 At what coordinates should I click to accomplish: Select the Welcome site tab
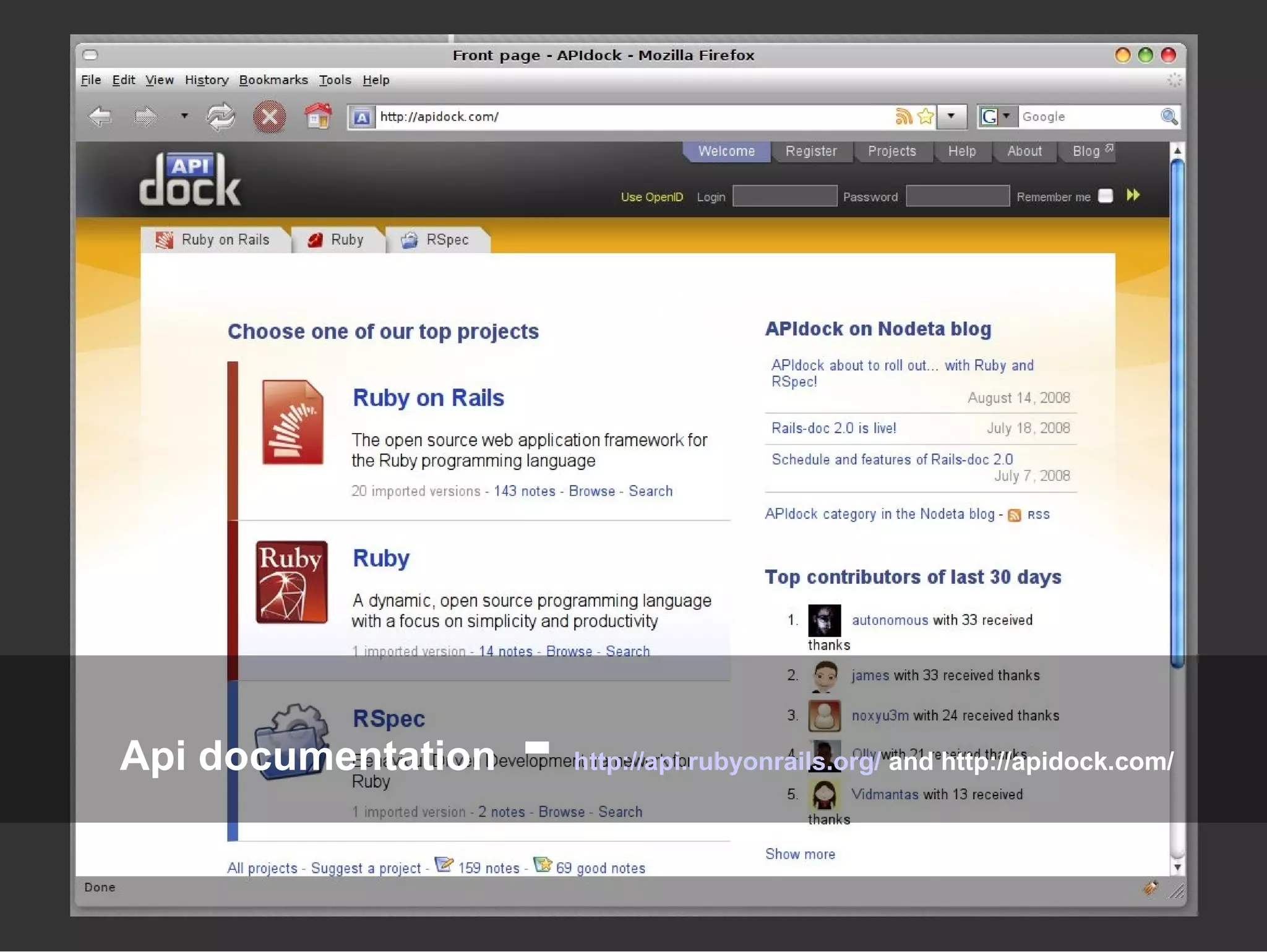tap(726, 152)
